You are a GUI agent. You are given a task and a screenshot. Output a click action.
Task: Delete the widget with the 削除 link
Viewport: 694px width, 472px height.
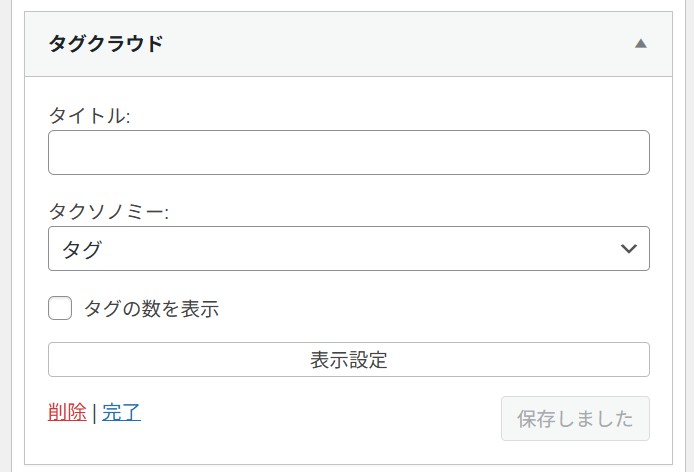click(67, 412)
